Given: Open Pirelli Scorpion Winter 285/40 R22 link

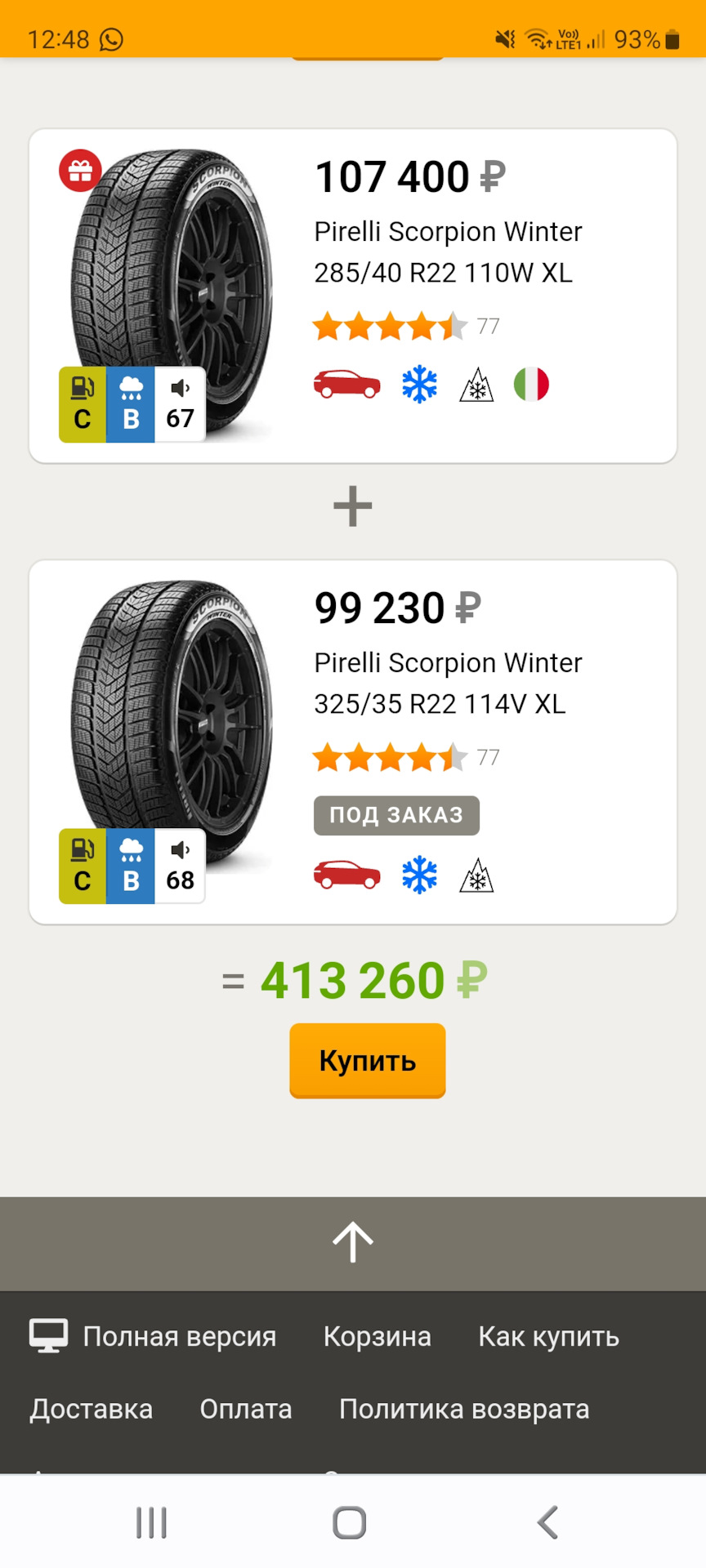Looking at the screenshot, I should point(448,252).
